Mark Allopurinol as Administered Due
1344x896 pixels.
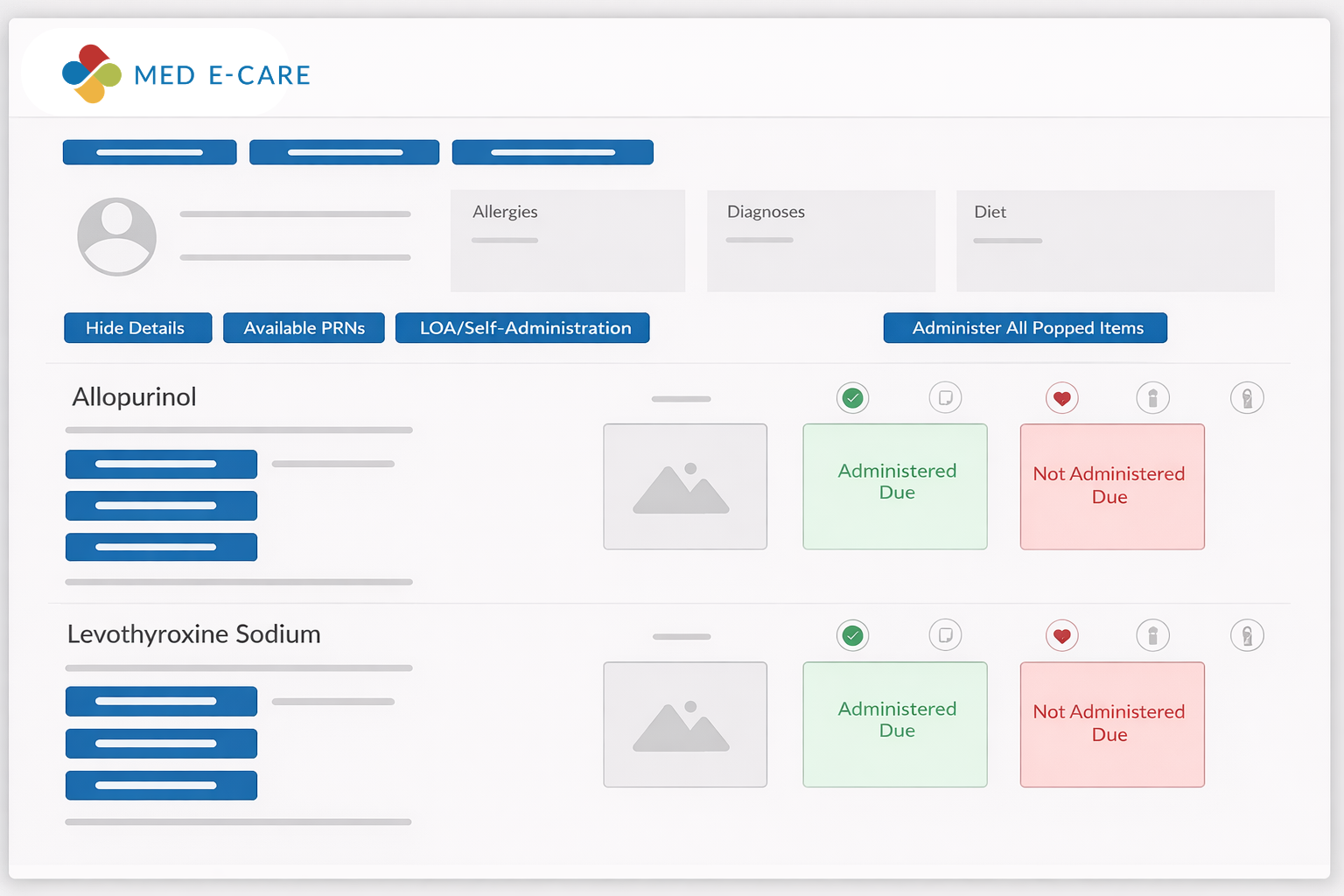tap(895, 486)
